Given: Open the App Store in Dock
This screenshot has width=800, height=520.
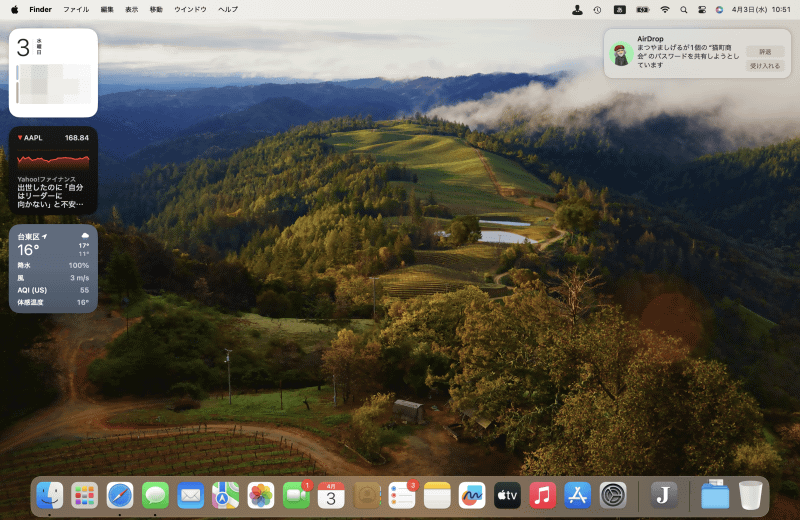Looking at the screenshot, I should click(x=578, y=495).
